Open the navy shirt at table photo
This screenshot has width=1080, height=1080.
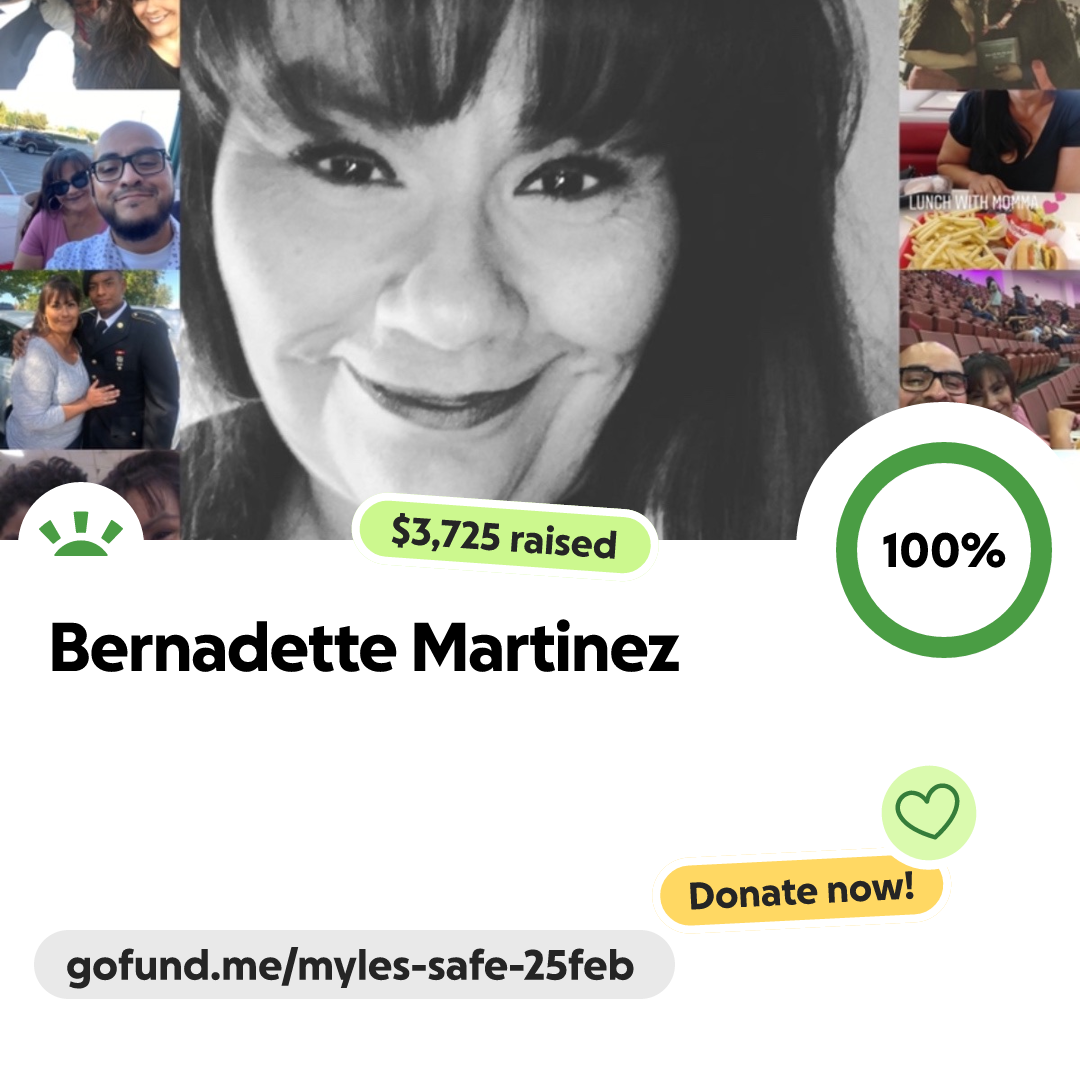pos(989,141)
